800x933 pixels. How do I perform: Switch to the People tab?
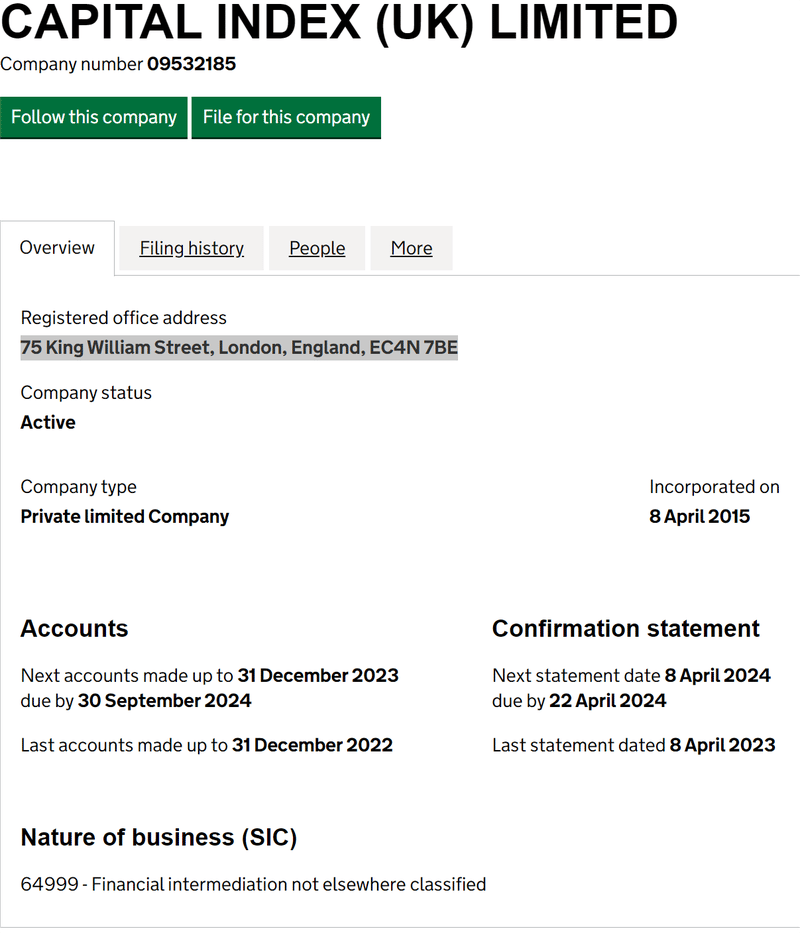(317, 248)
